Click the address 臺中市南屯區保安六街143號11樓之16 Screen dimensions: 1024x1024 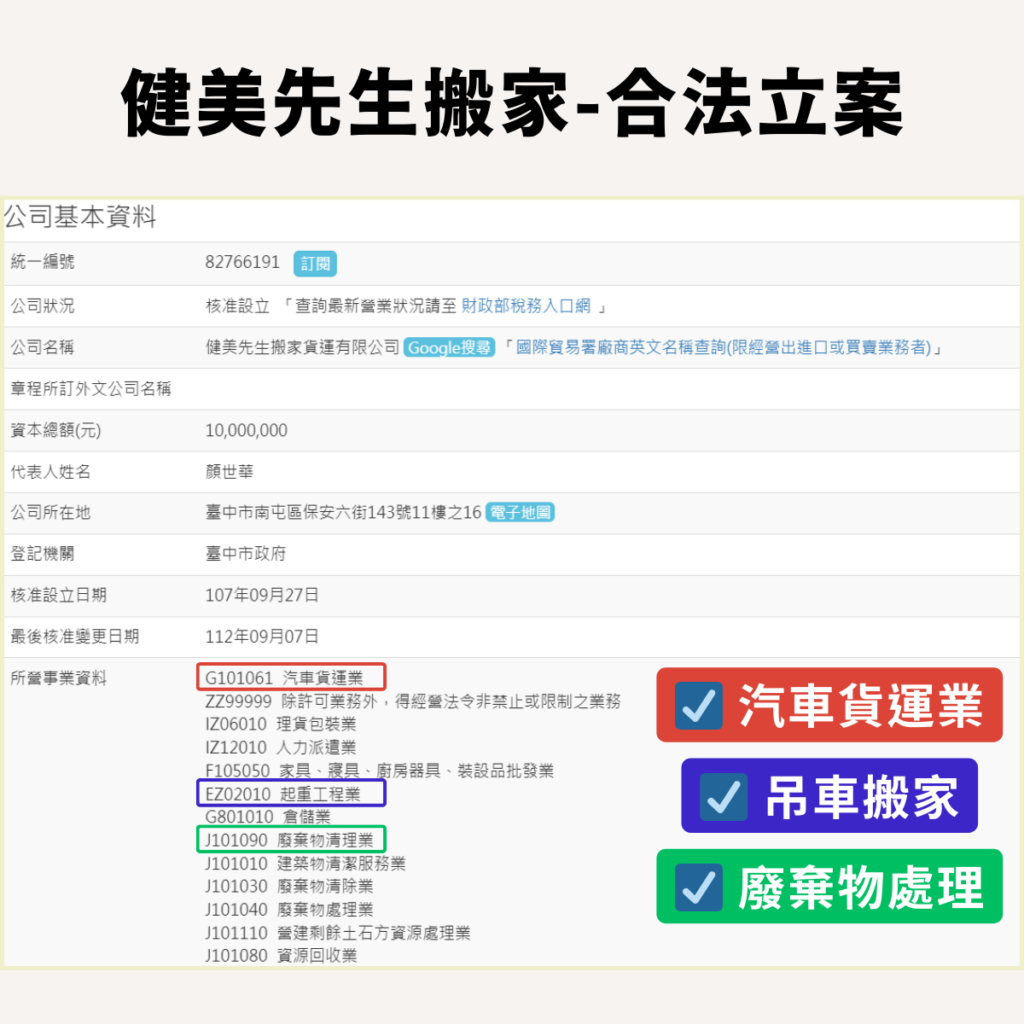coord(343,513)
